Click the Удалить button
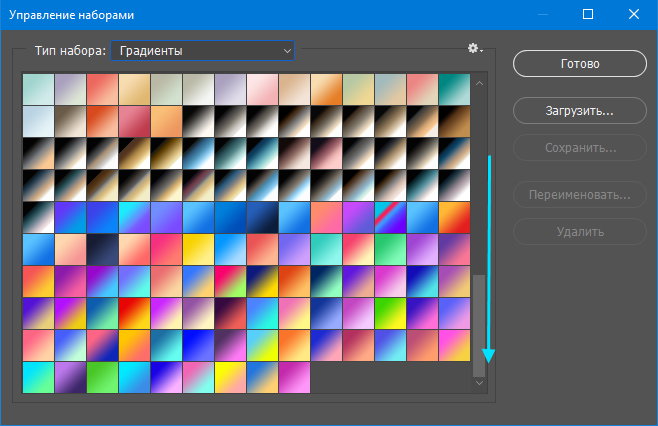Viewport: 658px width, 426px height. point(580,232)
